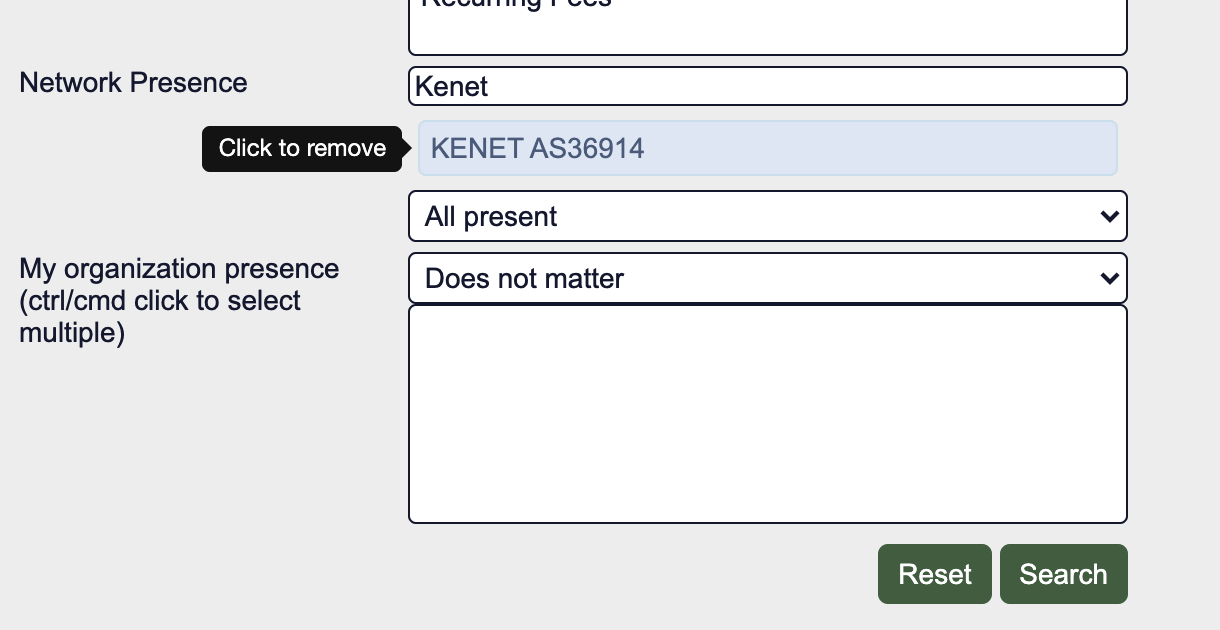Click the Network Presence field containing Kenet
The height and width of the screenshot is (630, 1220).
767,86
